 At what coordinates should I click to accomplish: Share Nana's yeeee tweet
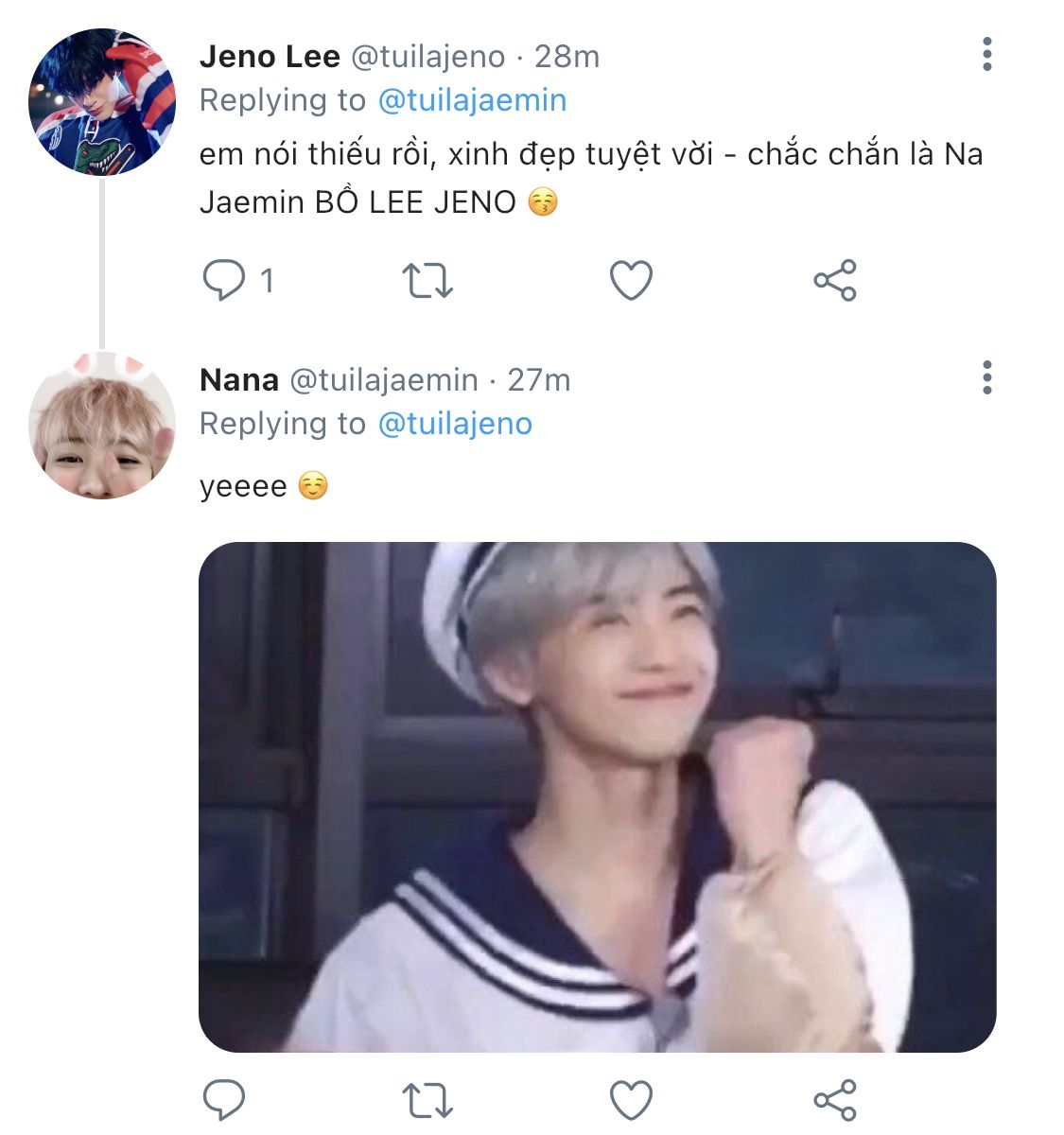835,1100
